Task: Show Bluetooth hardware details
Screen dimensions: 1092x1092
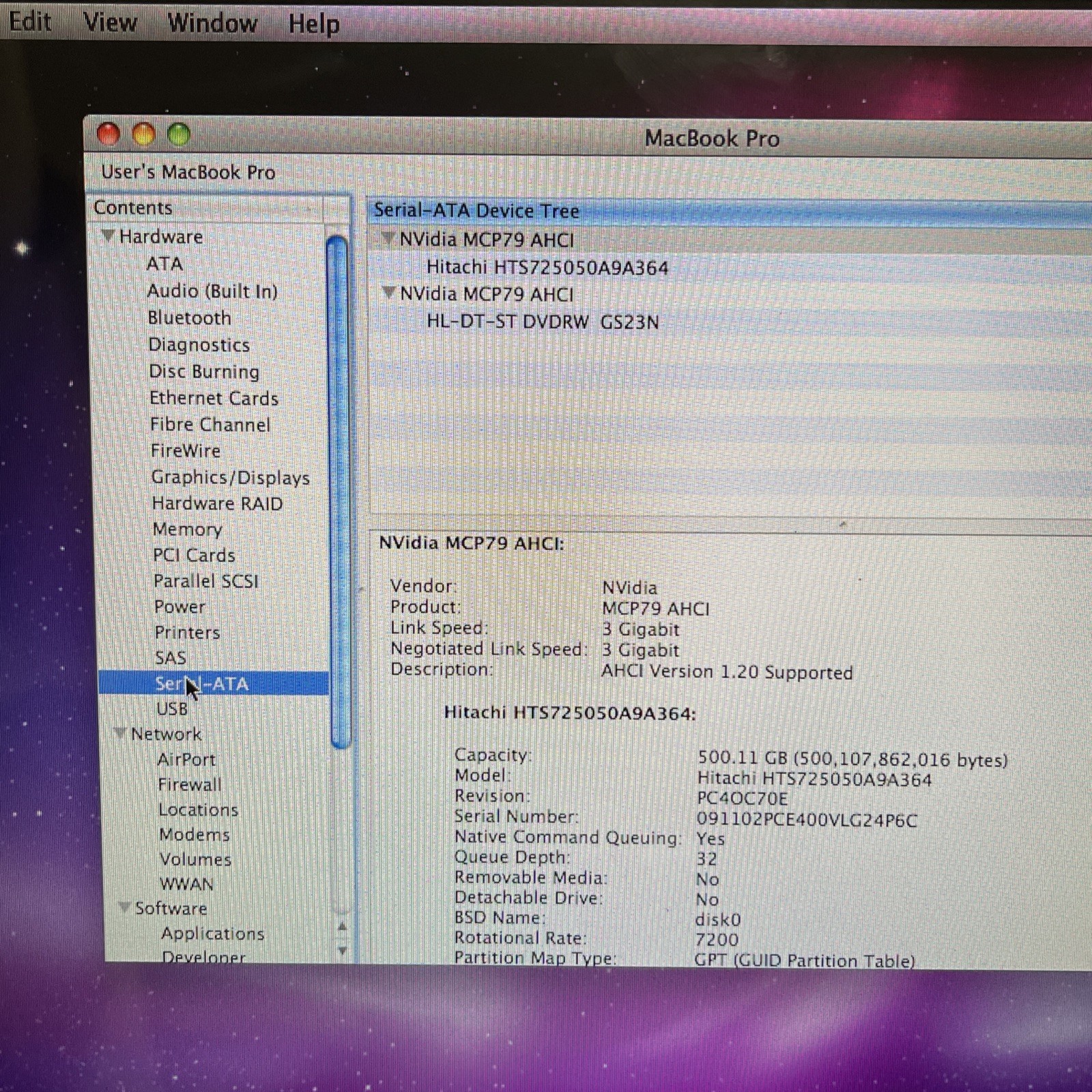Action: pos(189,318)
